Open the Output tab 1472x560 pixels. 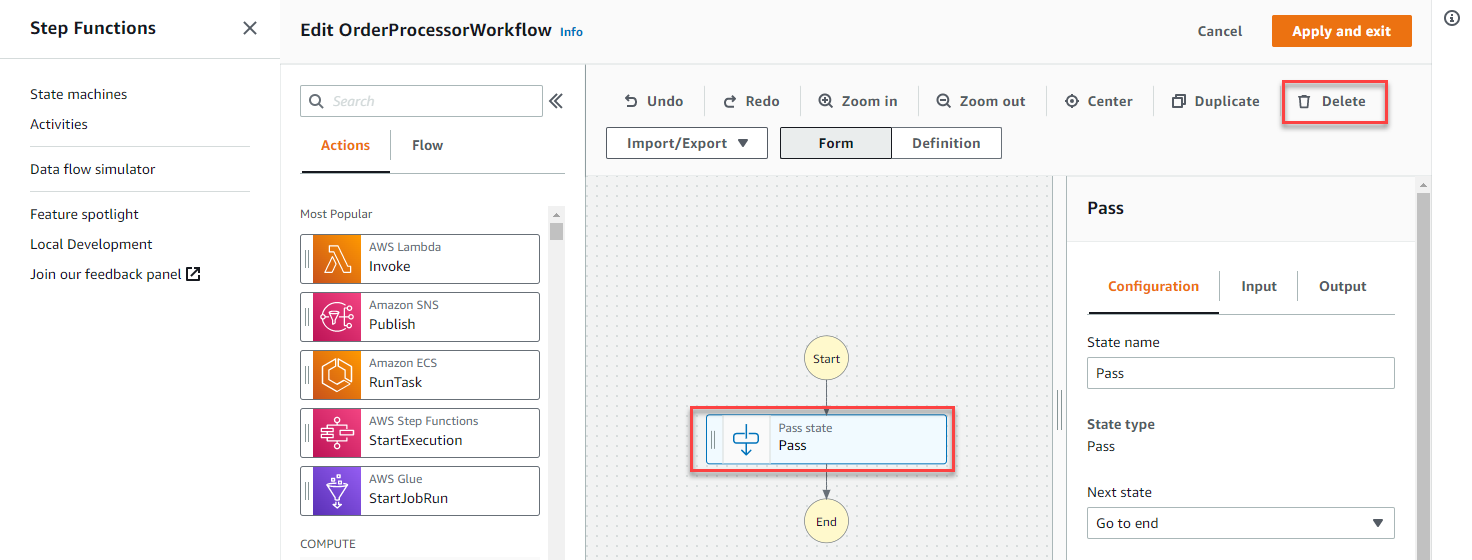pyautogui.click(x=1342, y=286)
